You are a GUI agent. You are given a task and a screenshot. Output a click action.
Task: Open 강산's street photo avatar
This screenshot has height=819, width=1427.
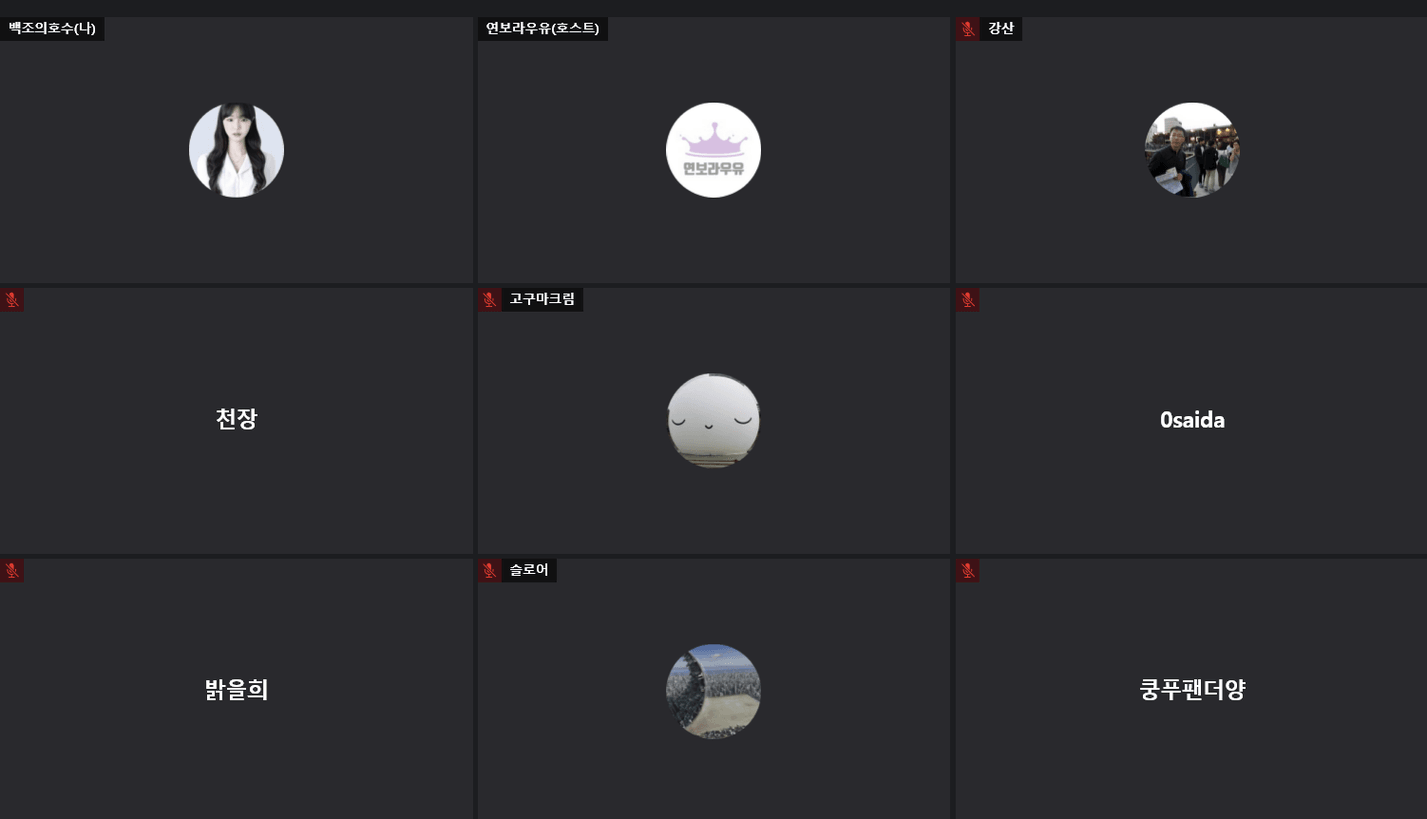point(1191,150)
